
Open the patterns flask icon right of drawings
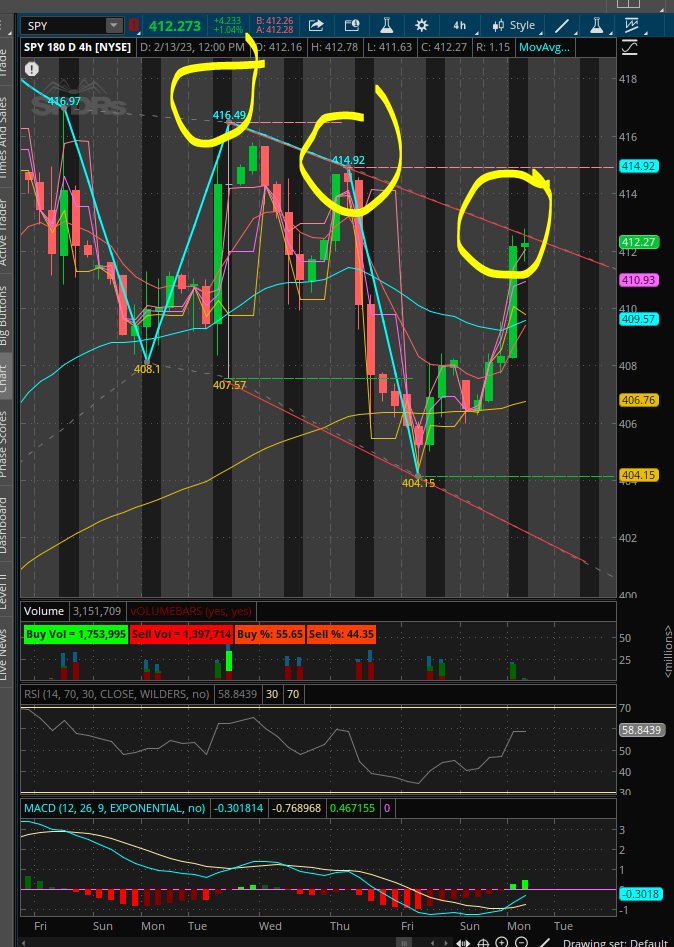point(597,25)
